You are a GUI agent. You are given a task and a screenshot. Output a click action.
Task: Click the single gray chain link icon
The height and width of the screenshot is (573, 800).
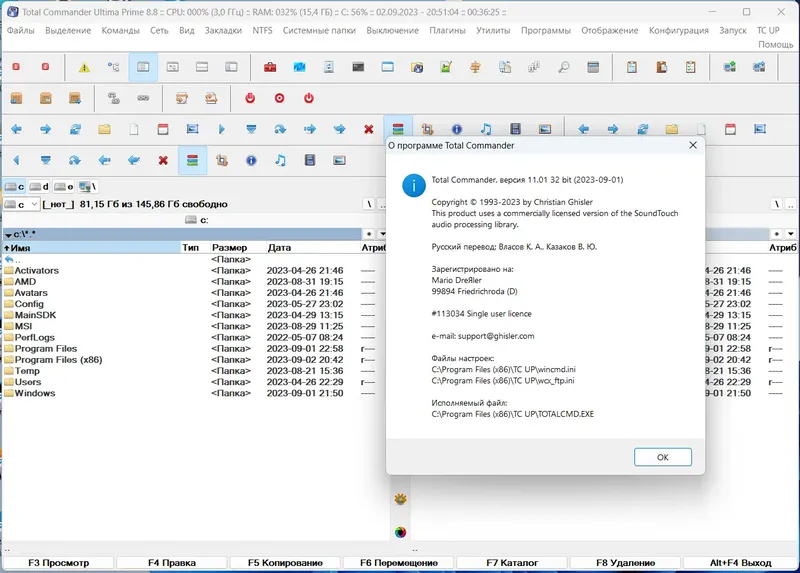pyautogui.click(x=143, y=98)
